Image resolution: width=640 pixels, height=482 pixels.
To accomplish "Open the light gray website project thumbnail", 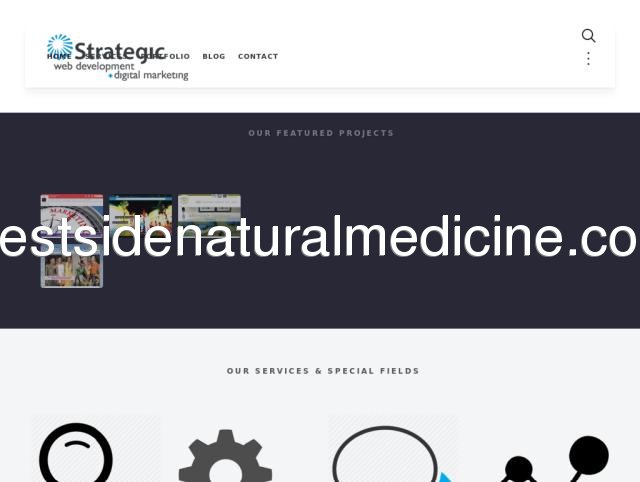I will point(209,216).
